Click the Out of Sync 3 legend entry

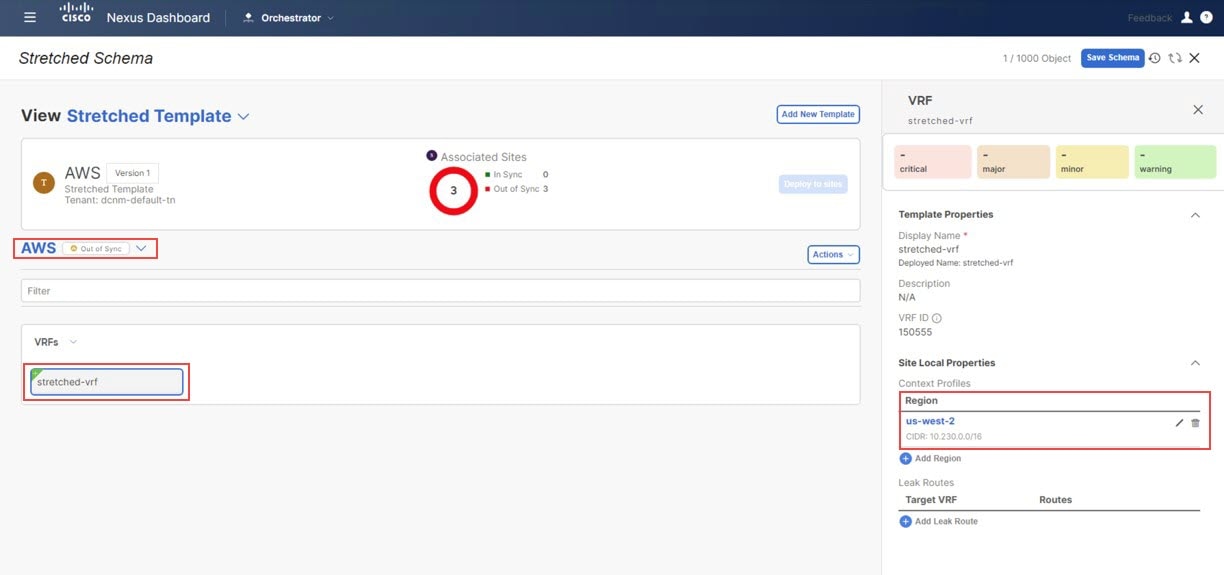click(x=516, y=189)
